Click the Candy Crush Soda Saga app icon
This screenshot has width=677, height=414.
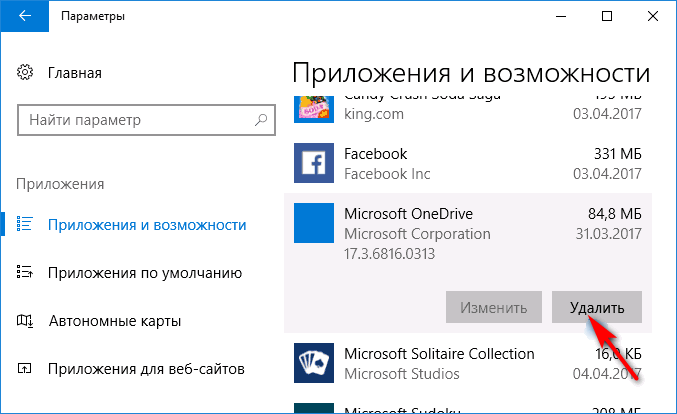pos(314,109)
